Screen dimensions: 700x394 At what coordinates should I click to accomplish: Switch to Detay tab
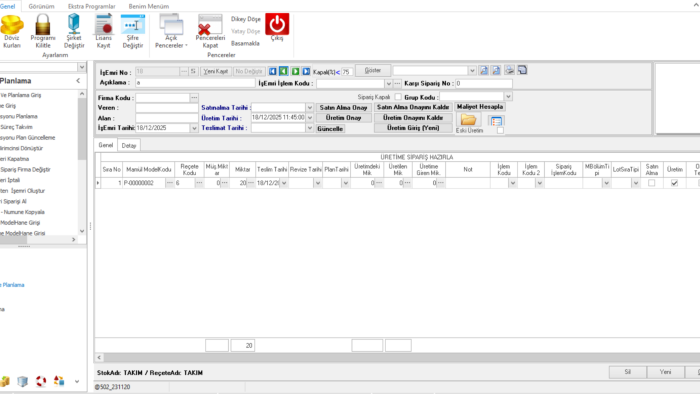(129, 145)
